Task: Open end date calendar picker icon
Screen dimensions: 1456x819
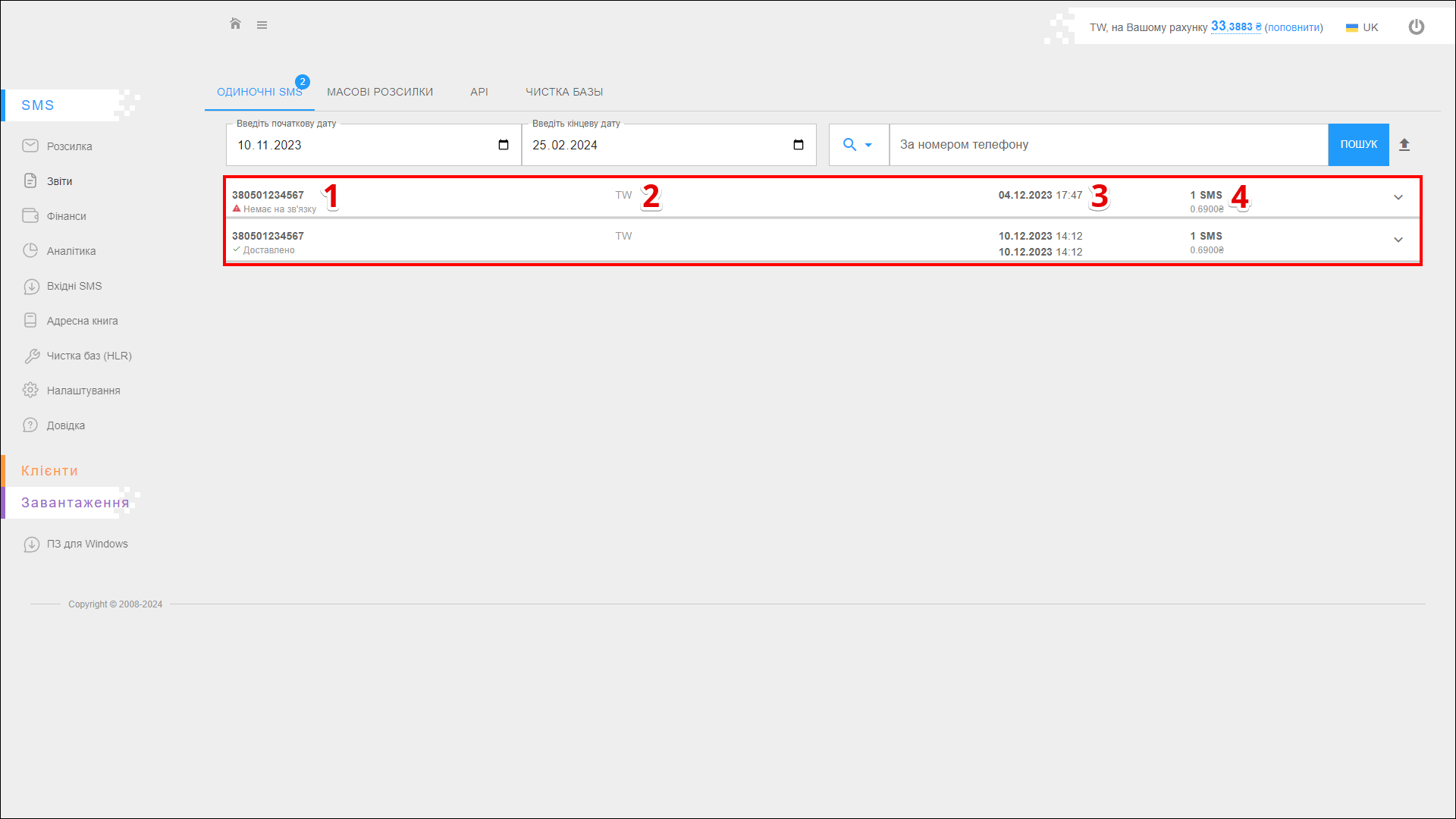Action: pos(799,145)
